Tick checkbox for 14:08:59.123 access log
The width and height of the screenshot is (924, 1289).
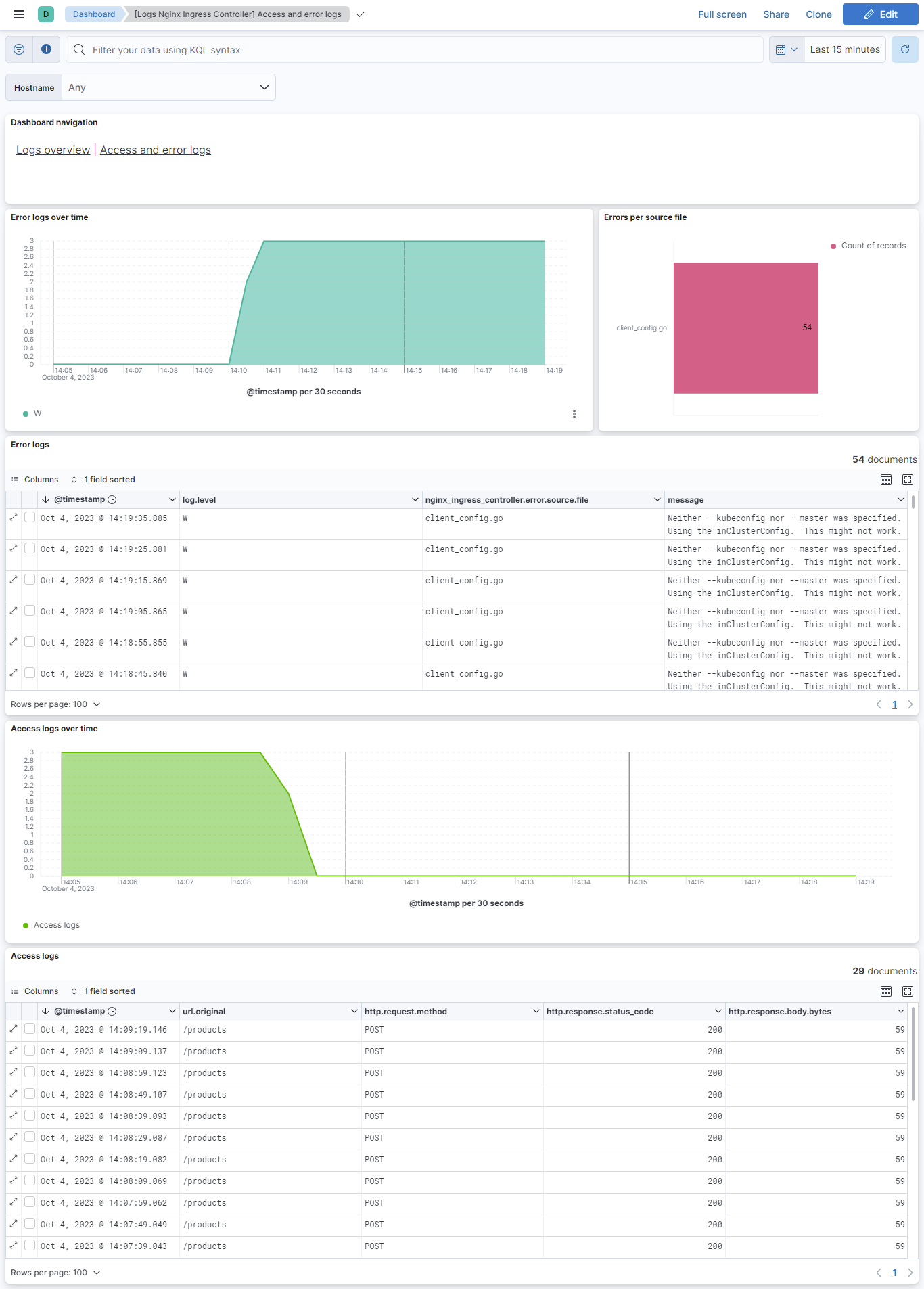tap(30, 1072)
